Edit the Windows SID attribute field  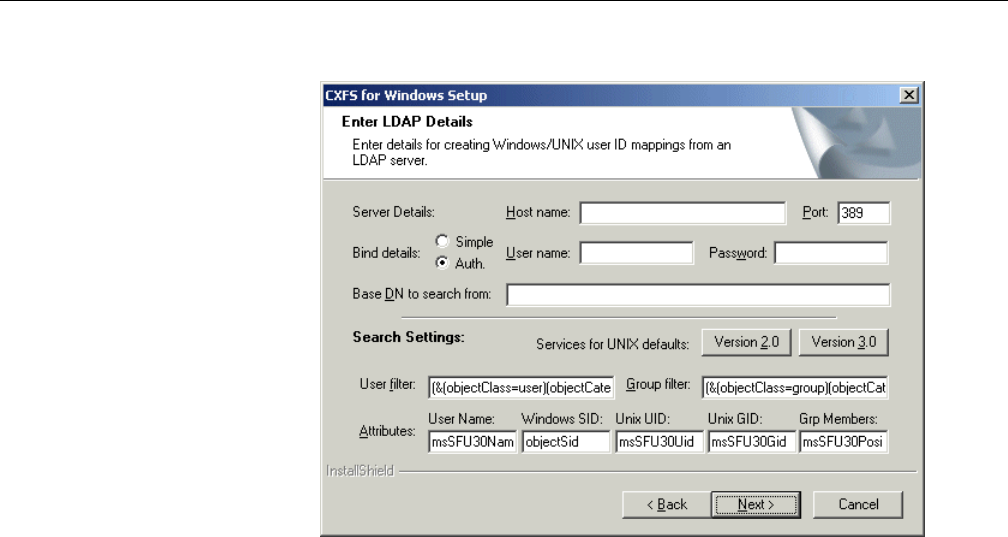566,442
